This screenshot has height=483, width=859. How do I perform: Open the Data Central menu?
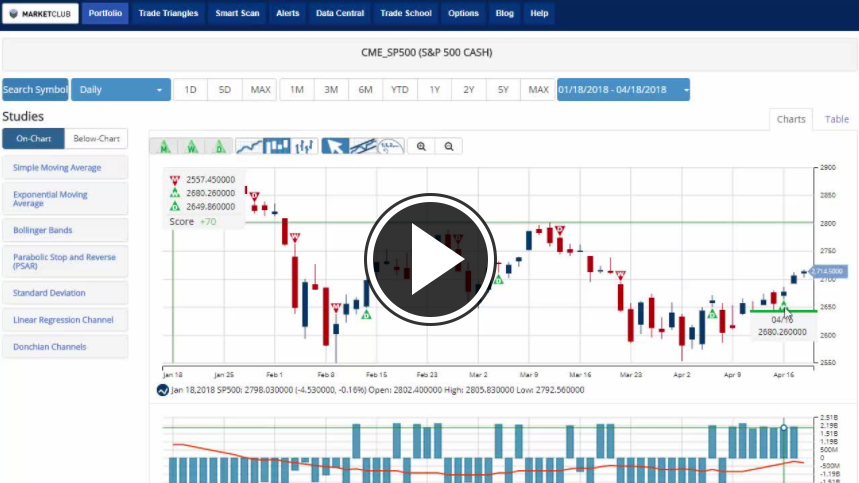coord(340,13)
